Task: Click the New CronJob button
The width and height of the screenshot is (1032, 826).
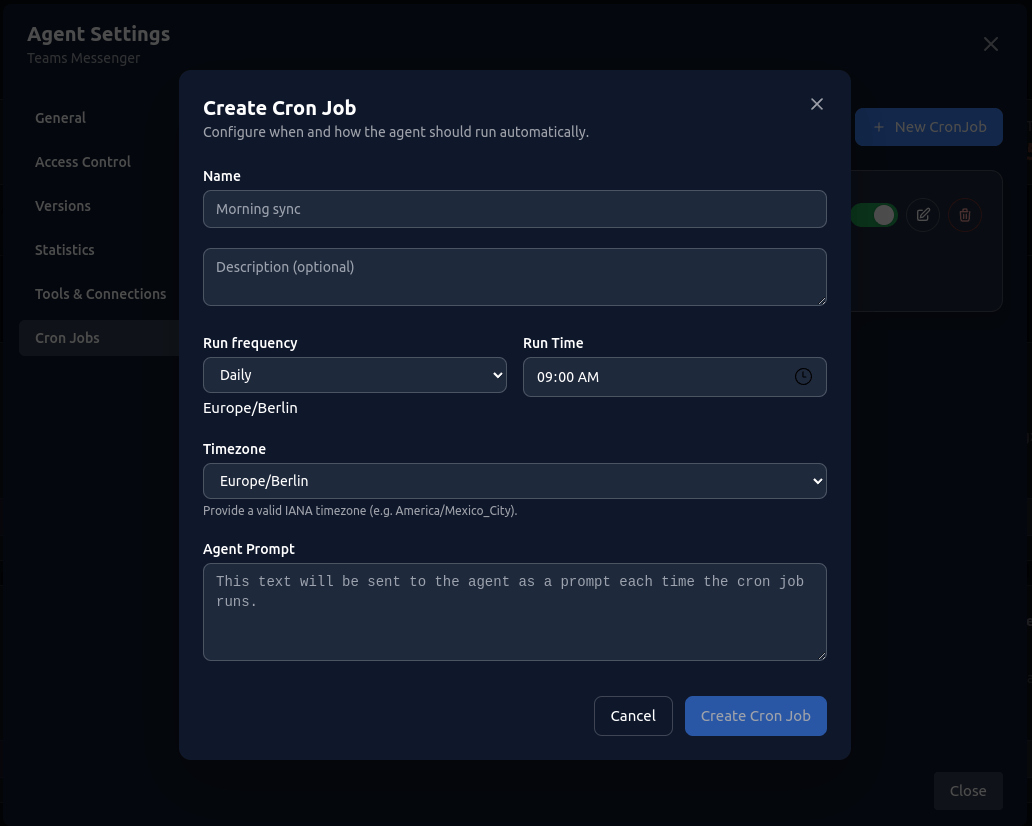Action: (x=929, y=127)
